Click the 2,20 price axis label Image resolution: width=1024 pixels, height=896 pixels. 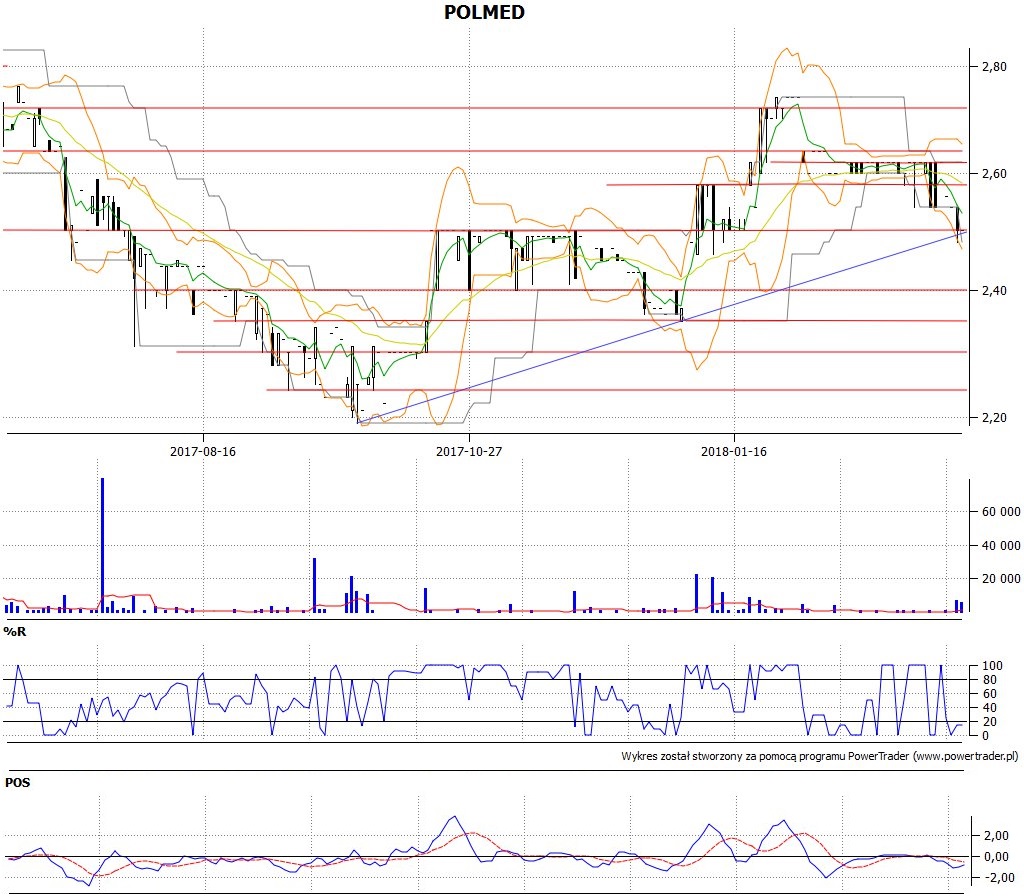(x=995, y=417)
